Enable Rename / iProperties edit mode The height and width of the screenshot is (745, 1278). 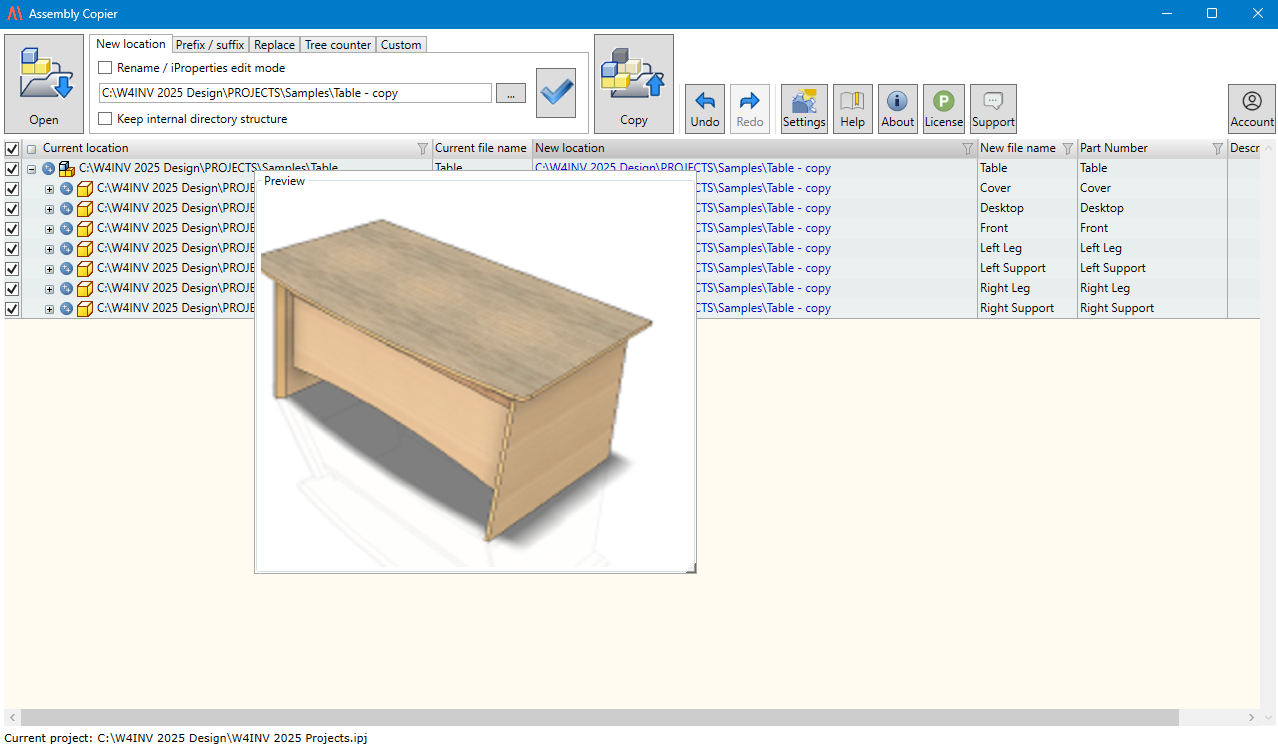[x=105, y=68]
